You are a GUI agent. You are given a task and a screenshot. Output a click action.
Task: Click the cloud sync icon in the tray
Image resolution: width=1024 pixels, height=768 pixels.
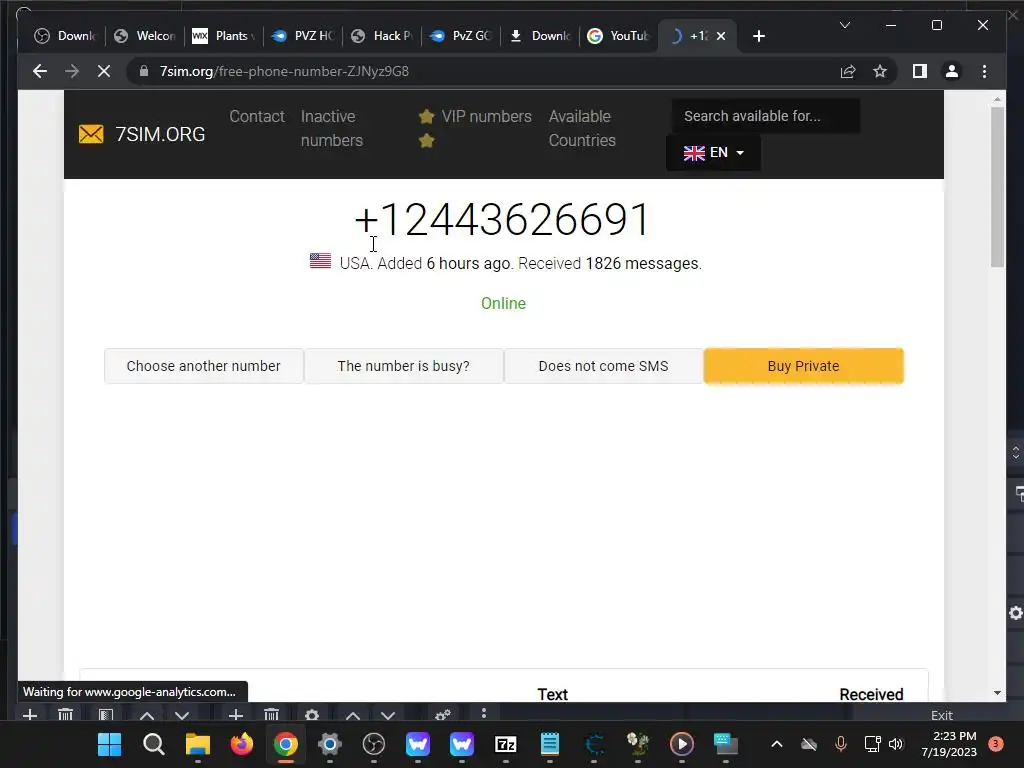coord(809,744)
